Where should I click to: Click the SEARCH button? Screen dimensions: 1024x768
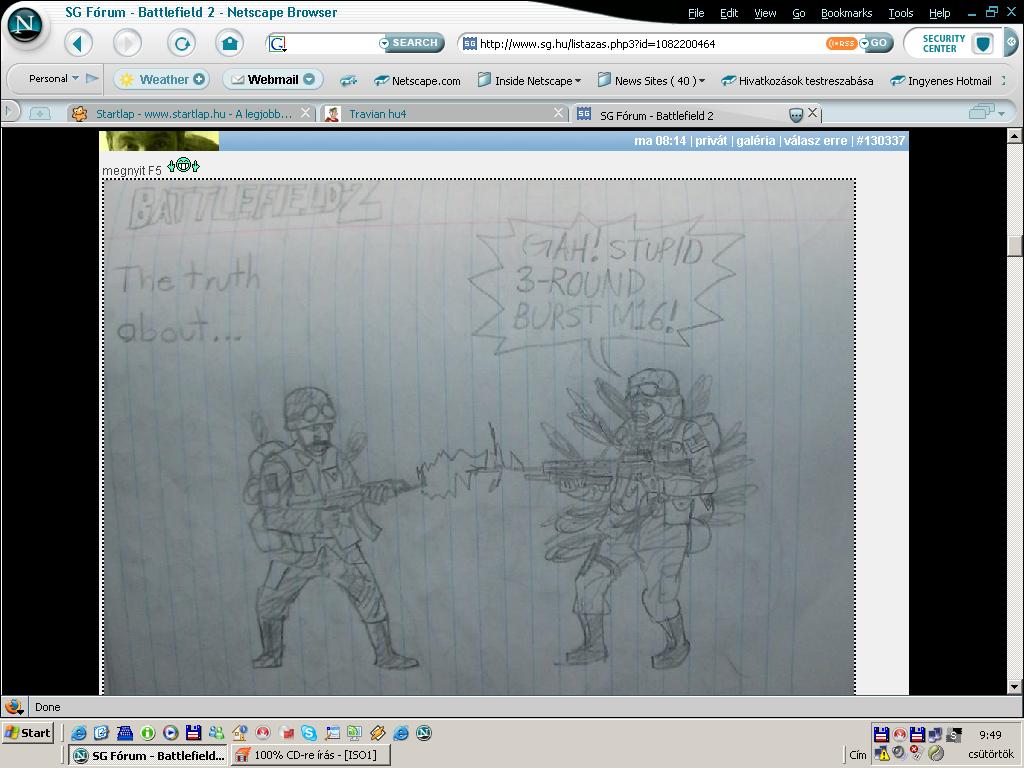pyautogui.click(x=412, y=43)
